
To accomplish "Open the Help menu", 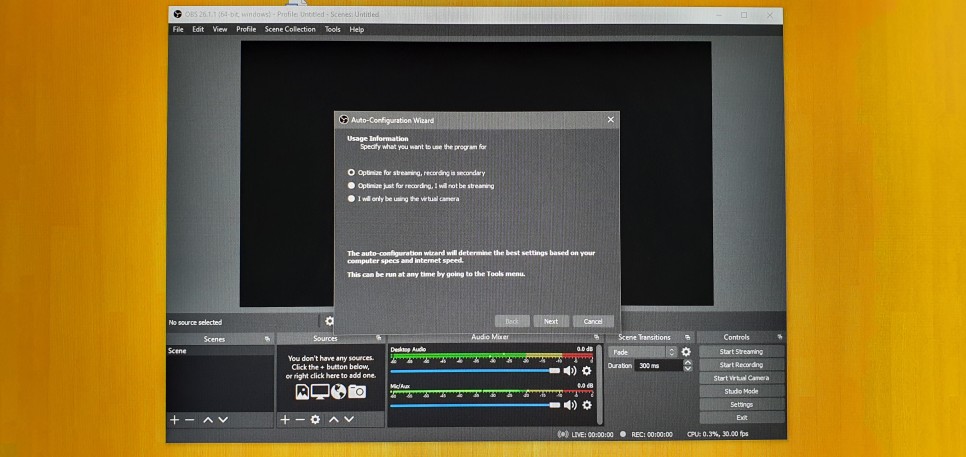I will [357, 29].
